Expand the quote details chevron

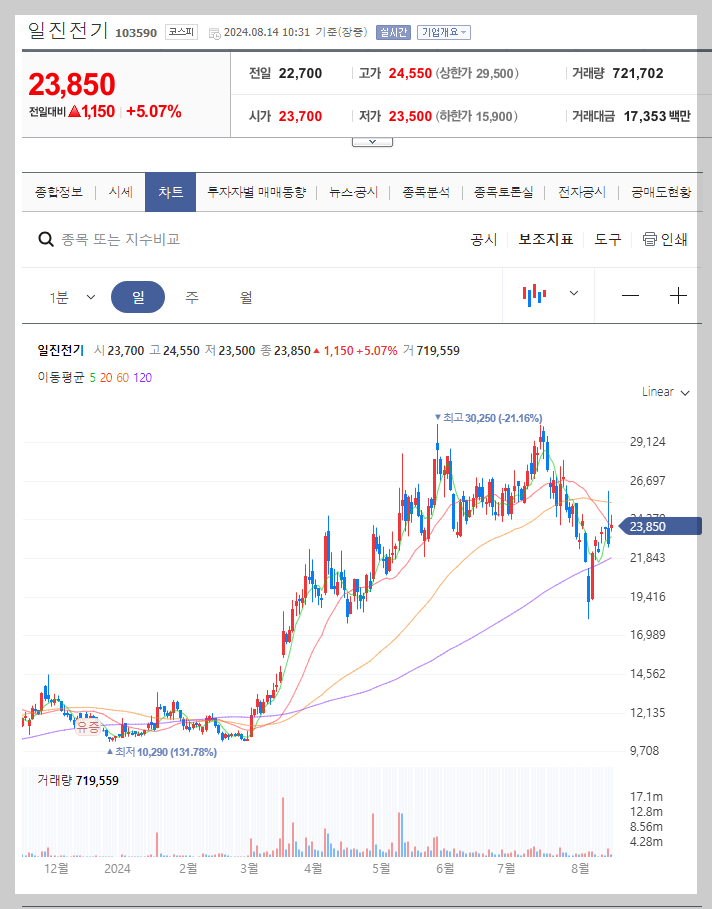click(372, 142)
